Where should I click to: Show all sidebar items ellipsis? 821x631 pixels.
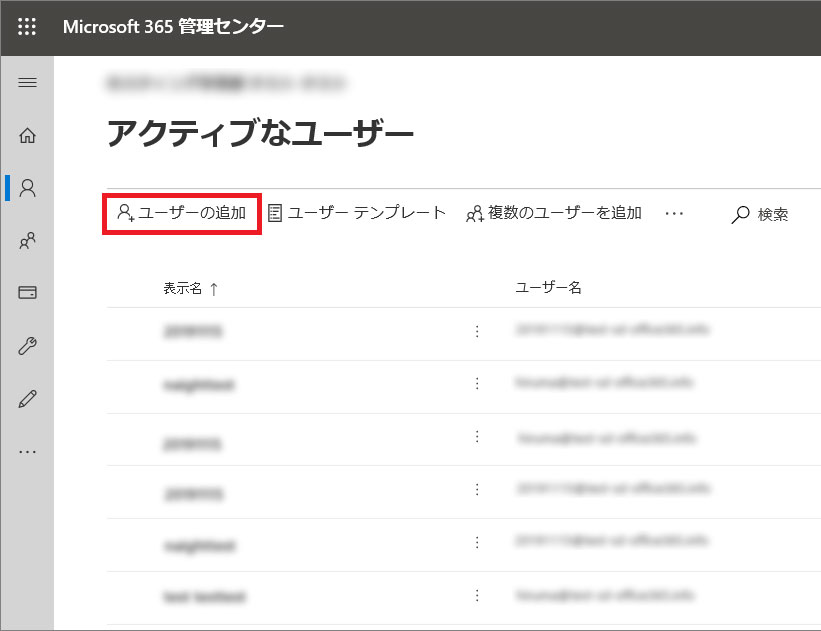pos(27,451)
